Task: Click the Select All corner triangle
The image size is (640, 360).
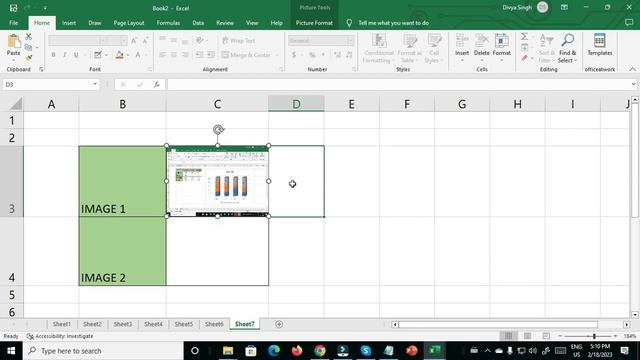Action: click(16, 104)
